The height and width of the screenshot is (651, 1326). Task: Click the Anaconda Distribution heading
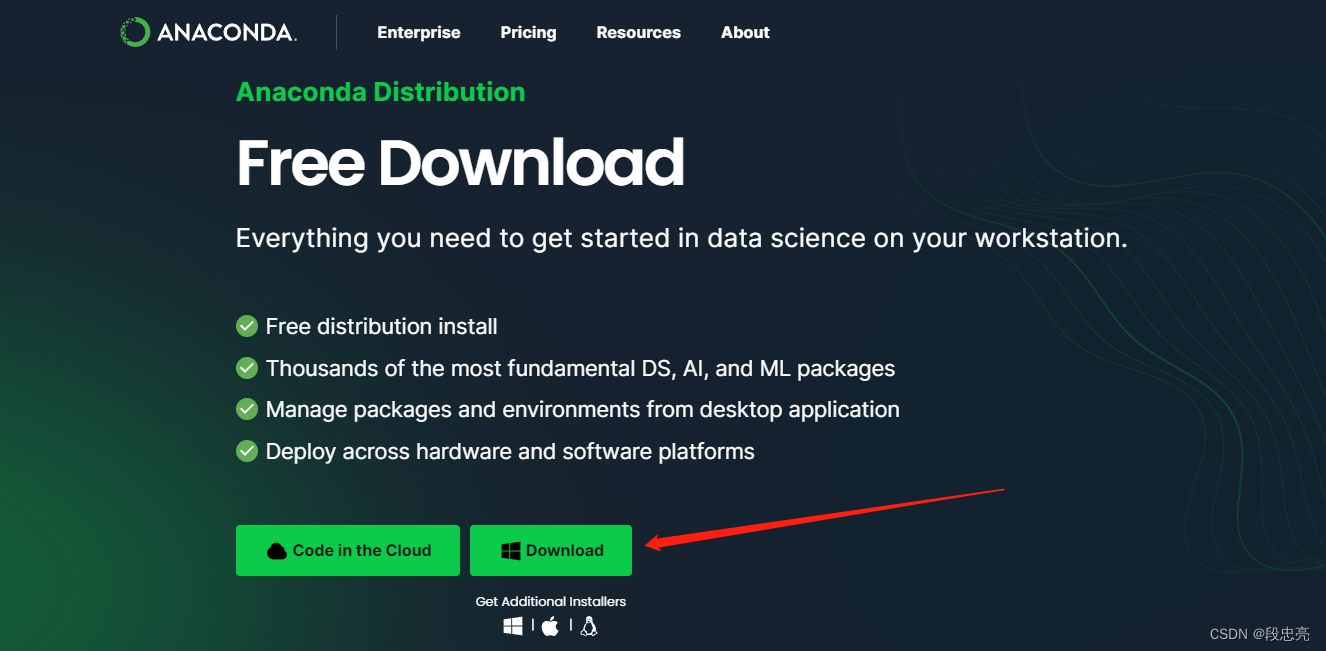click(380, 92)
